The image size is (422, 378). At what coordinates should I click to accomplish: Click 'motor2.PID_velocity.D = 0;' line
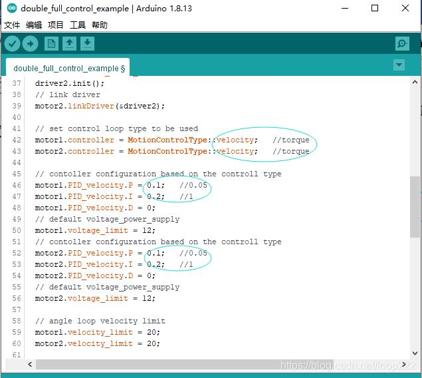click(x=95, y=276)
